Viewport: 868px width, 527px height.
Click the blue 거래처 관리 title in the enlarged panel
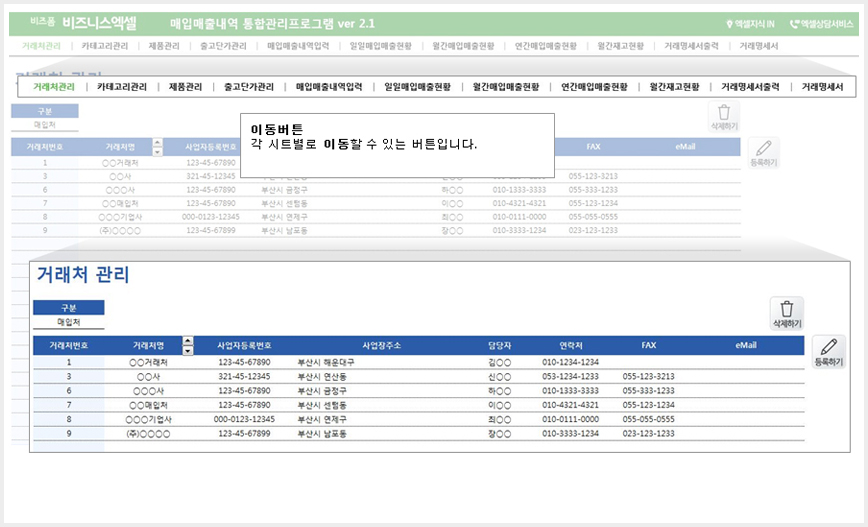pos(83,275)
